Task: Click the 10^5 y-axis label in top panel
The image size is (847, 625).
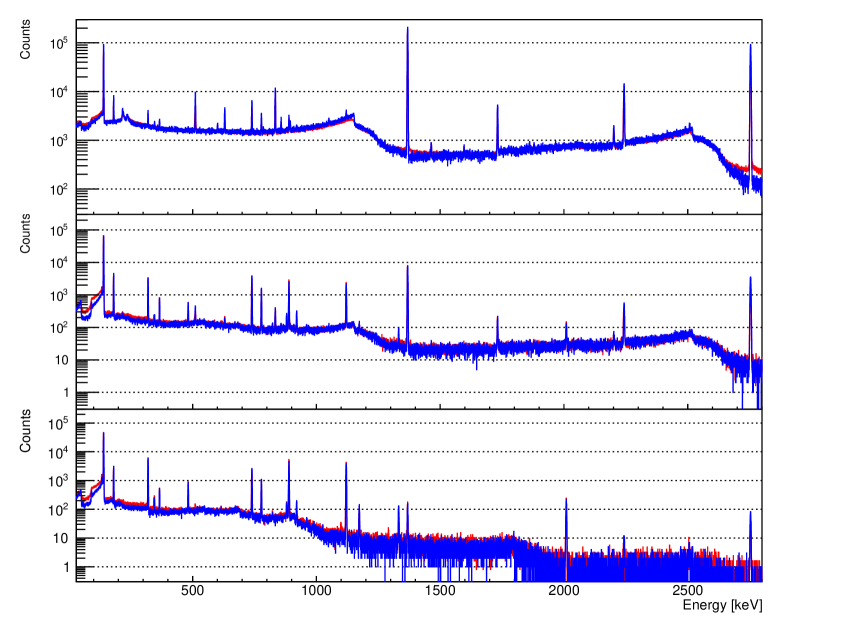Action: pos(59,43)
